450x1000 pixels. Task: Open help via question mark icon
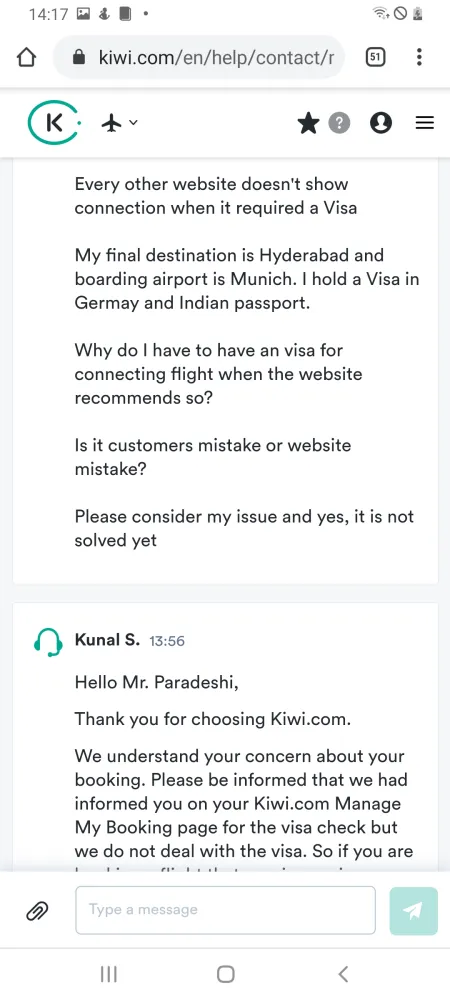pos(340,123)
